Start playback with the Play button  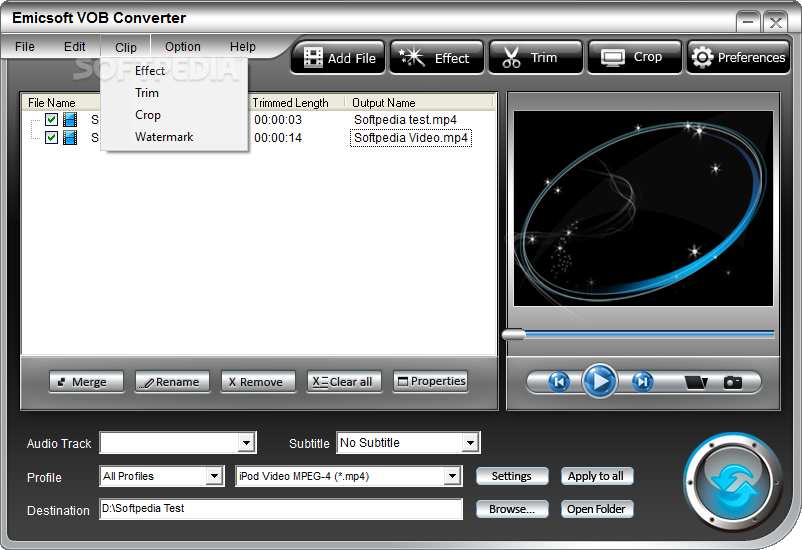tap(600, 381)
